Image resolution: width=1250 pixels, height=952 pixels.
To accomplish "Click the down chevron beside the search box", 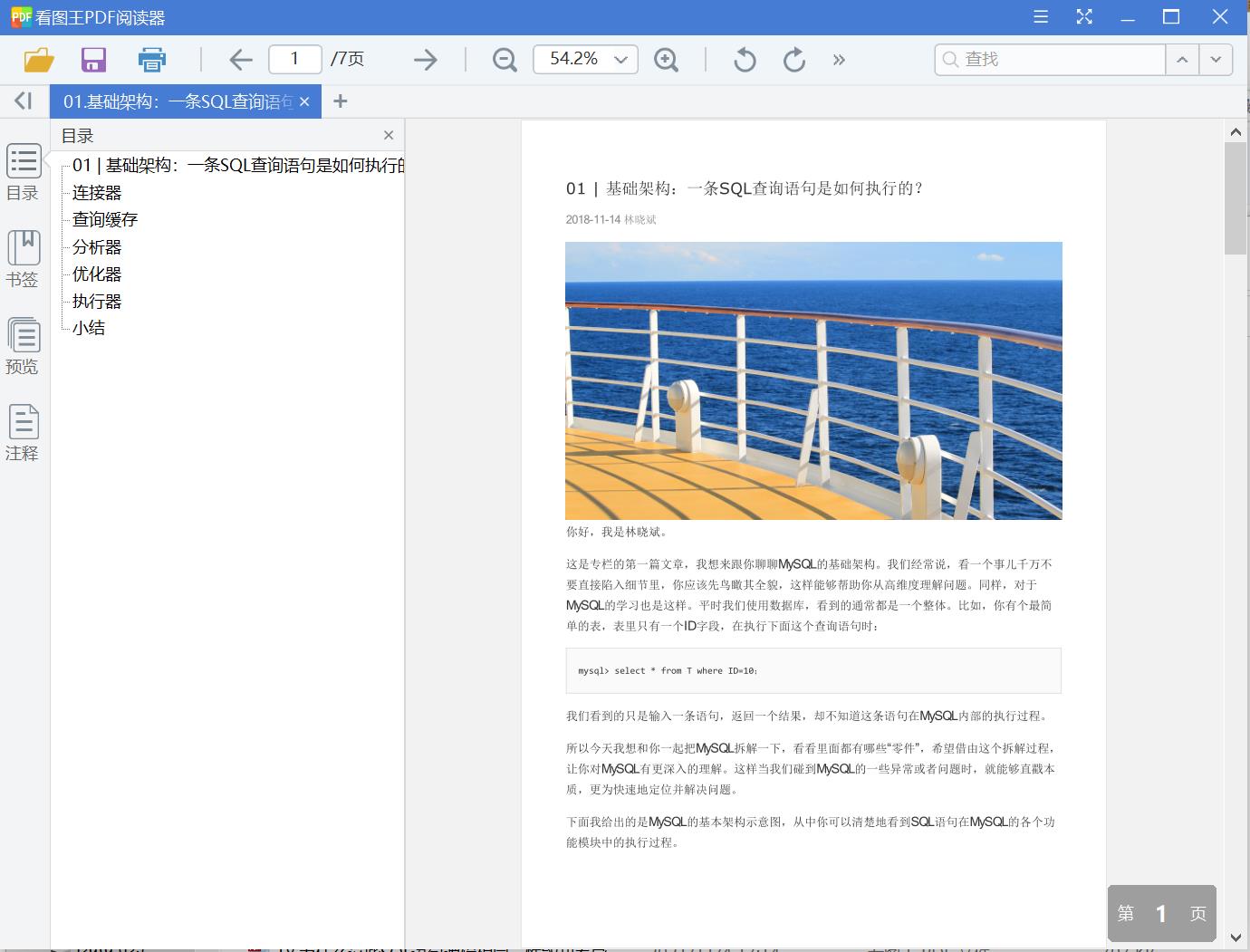I will pos(1216,59).
